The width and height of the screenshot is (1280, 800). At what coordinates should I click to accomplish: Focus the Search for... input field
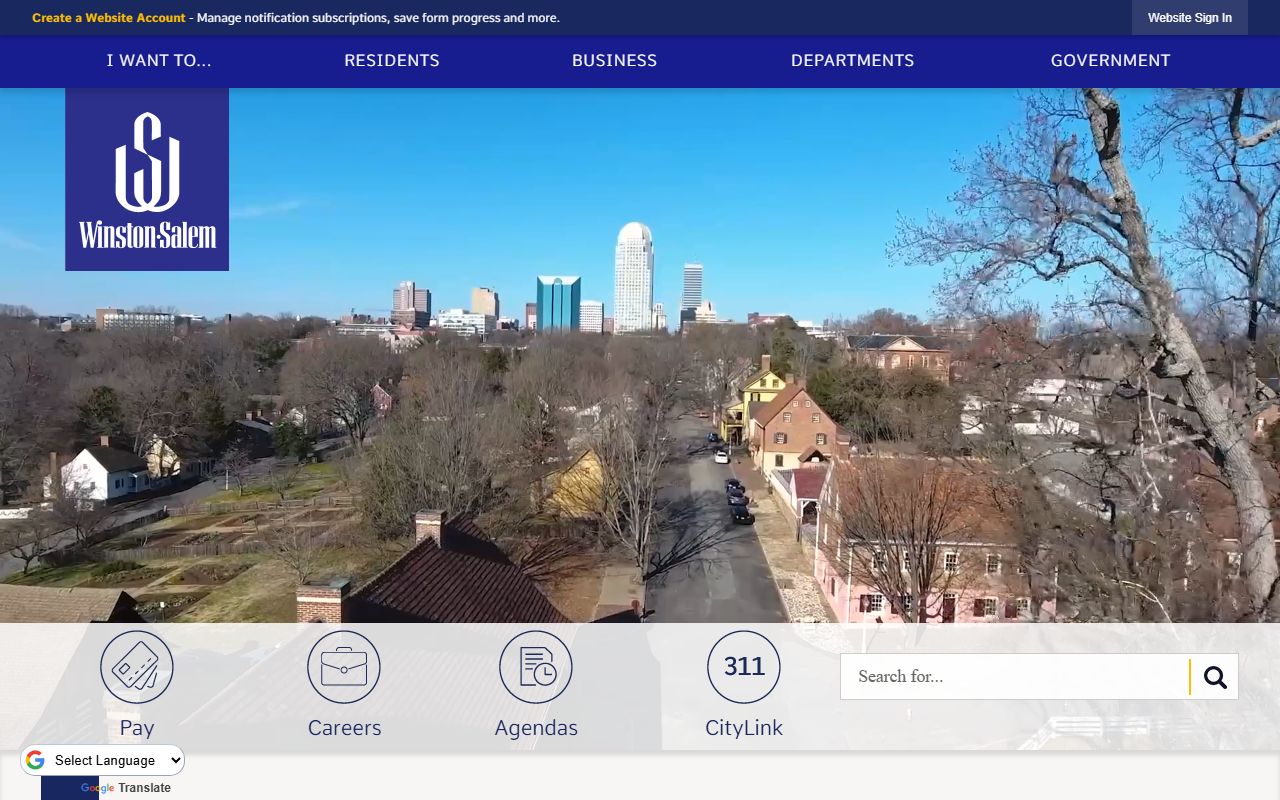(1015, 677)
